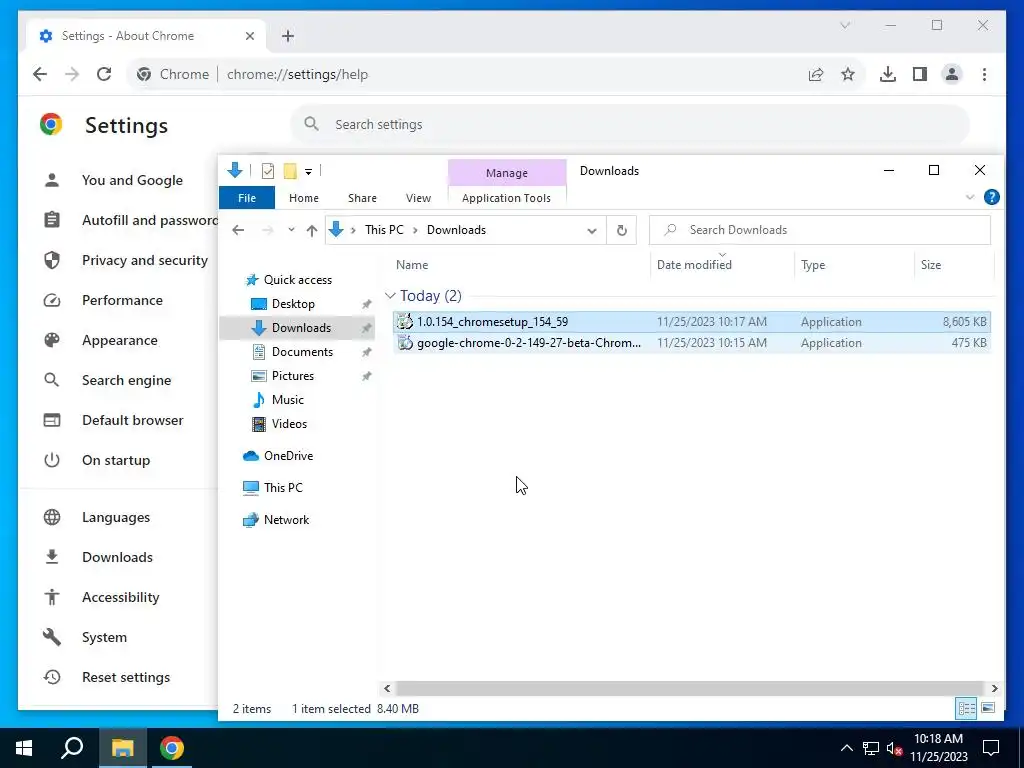Open address bar previous locations dropdown
Viewport: 1024px width, 768px height.
[592, 231]
